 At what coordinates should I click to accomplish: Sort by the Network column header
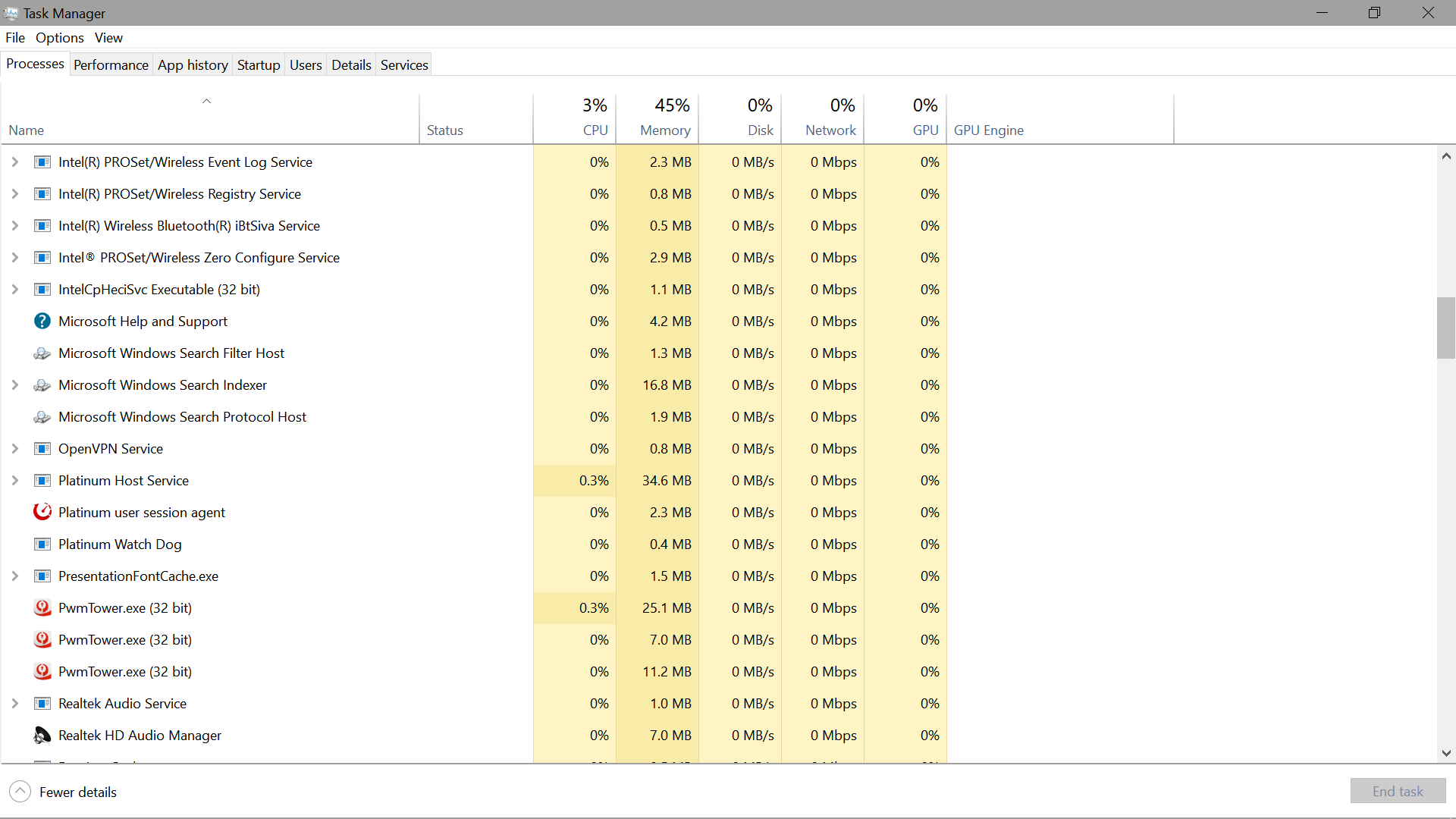tap(823, 119)
